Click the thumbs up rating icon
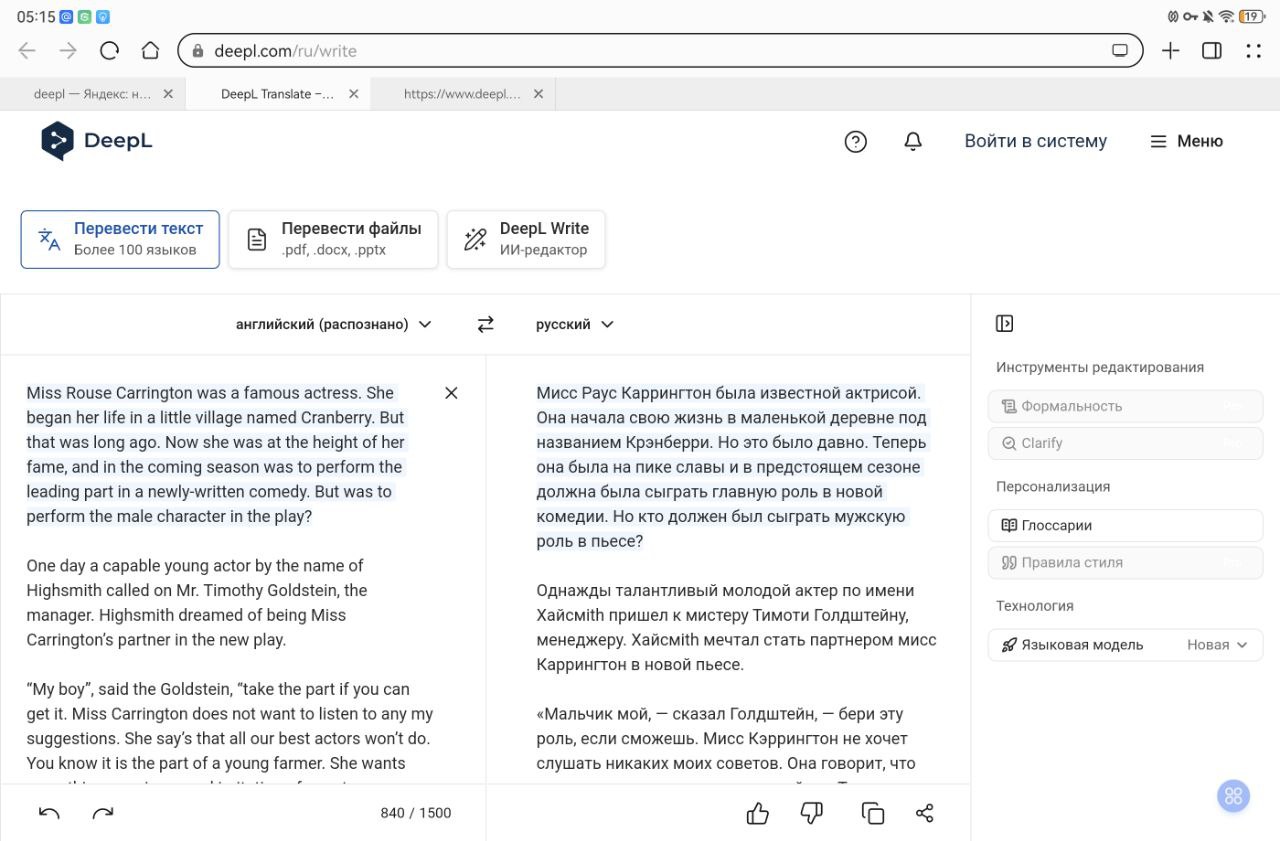Viewport: 1280px width, 841px height. (758, 813)
